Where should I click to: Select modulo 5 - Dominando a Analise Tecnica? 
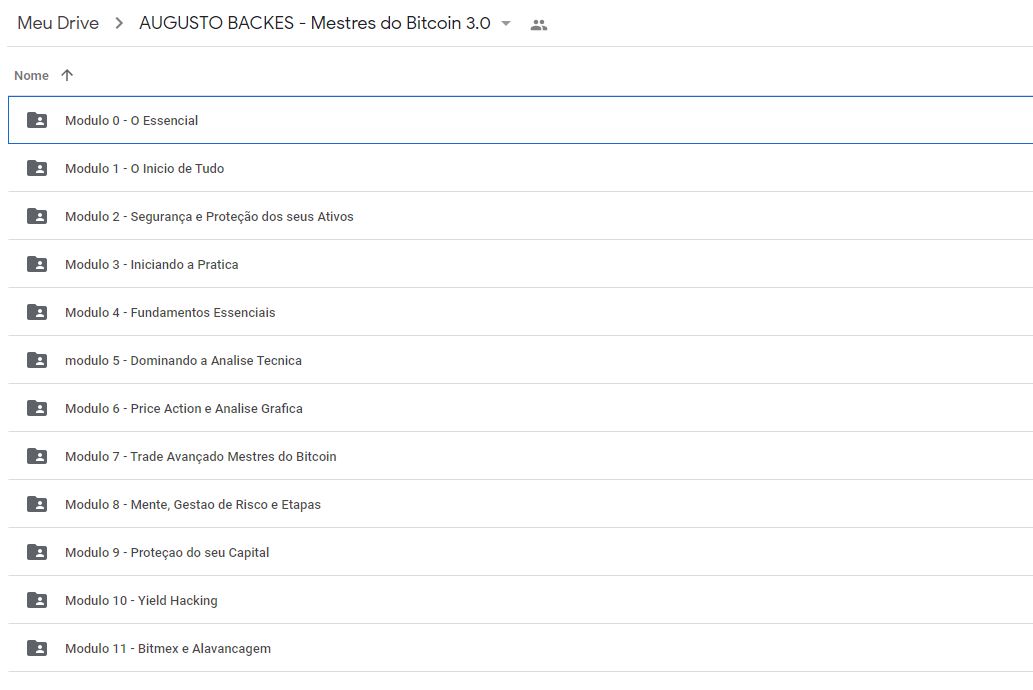point(183,360)
